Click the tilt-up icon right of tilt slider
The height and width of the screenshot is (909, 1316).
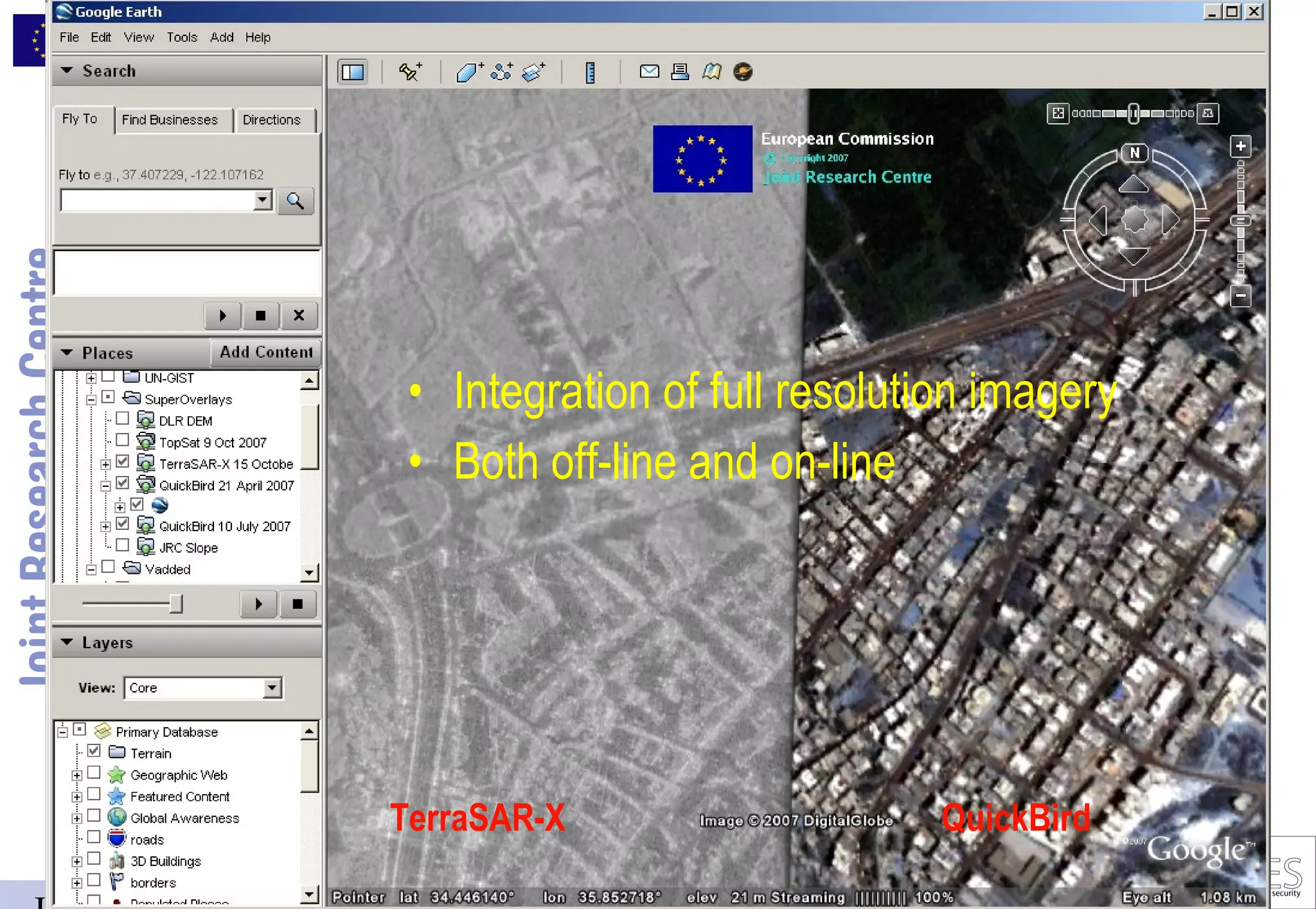coord(1208,114)
